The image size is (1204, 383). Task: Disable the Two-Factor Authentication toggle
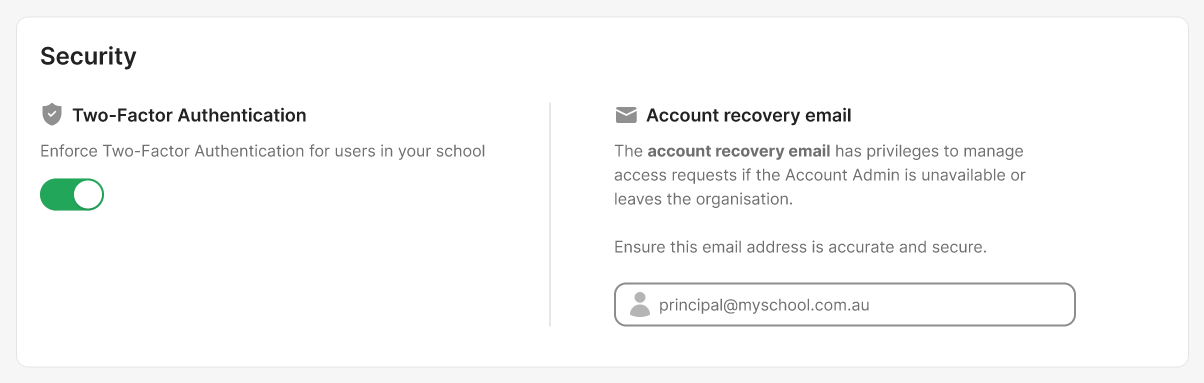(x=72, y=194)
